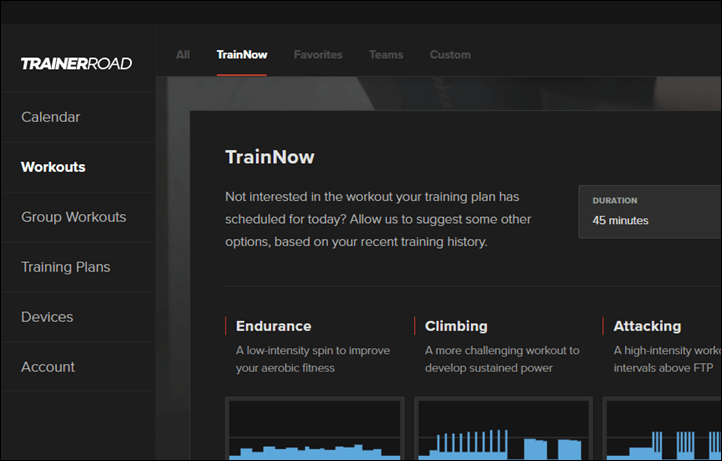The height and width of the screenshot is (461, 722).
Task: Open the Duration 45 minutes dropdown
Action: click(650, 212)
